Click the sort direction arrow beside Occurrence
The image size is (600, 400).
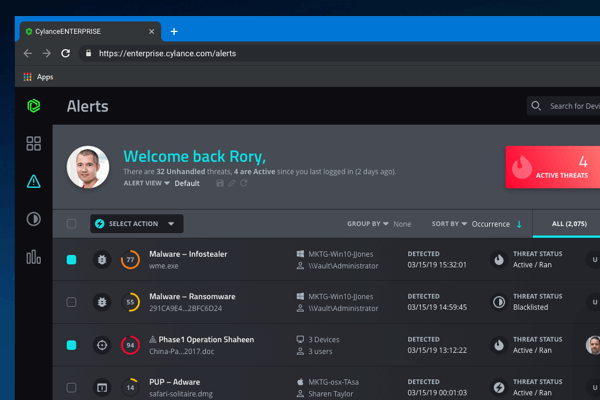(x=519, y=224)
